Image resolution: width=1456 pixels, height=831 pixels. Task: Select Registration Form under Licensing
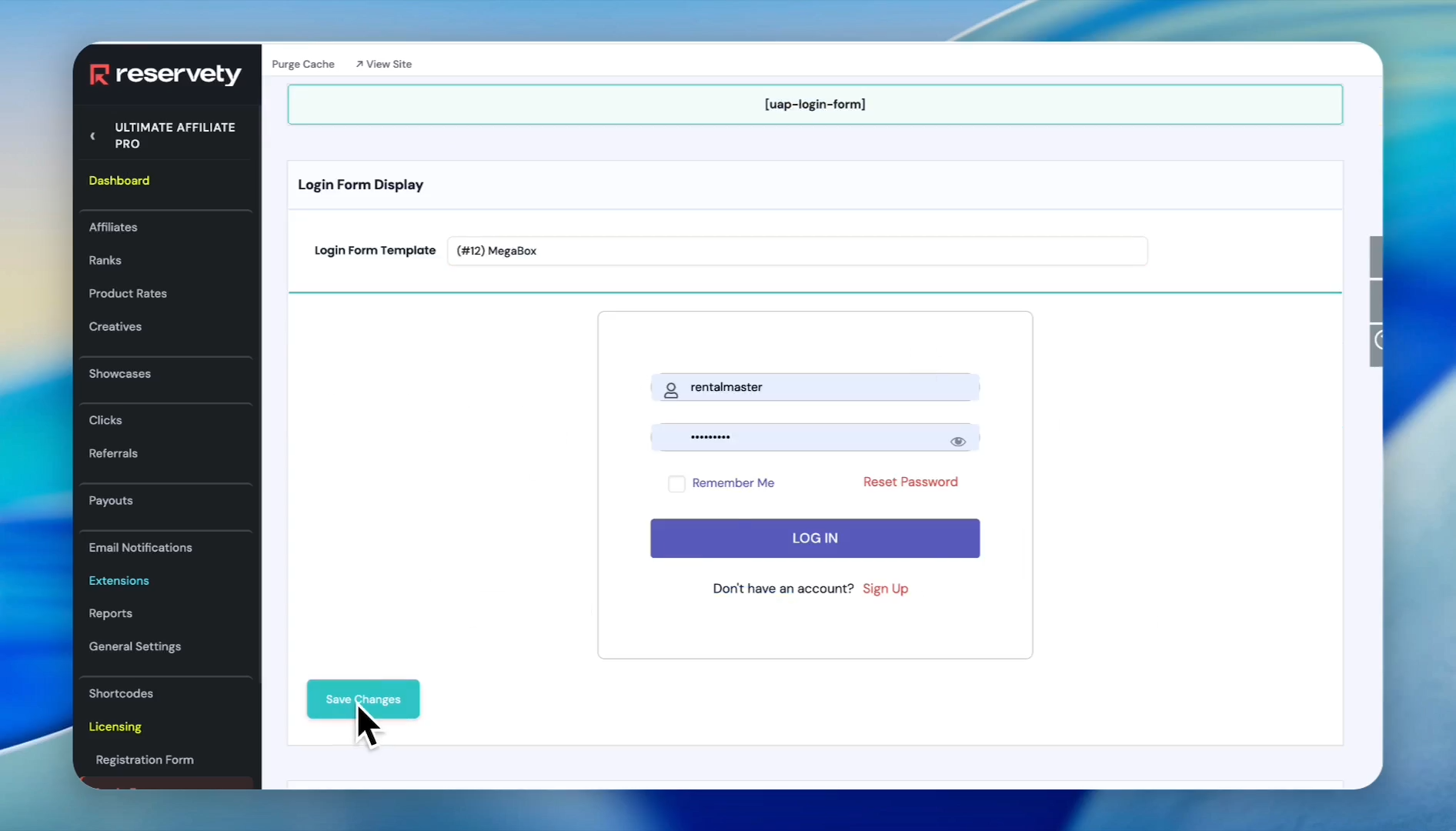coord(145,760)
